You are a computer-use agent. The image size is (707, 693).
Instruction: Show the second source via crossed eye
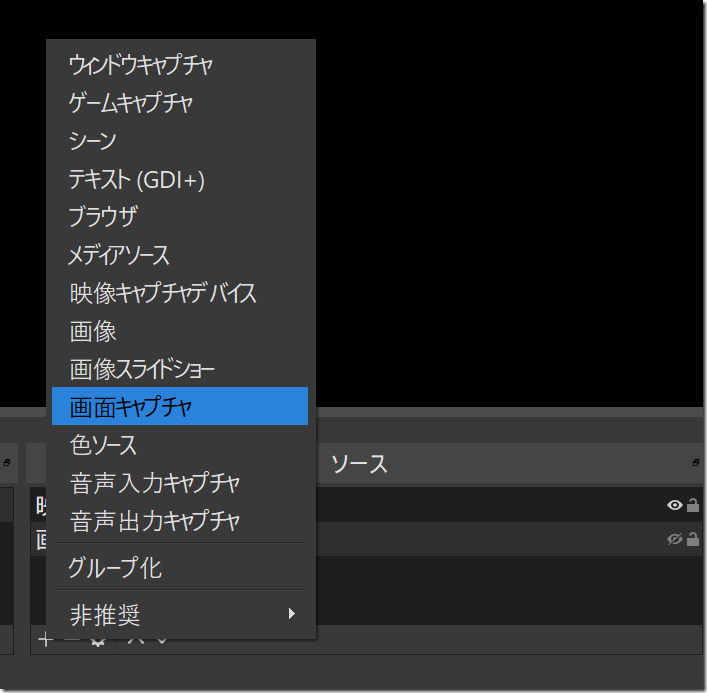click(x=674, y=539)
